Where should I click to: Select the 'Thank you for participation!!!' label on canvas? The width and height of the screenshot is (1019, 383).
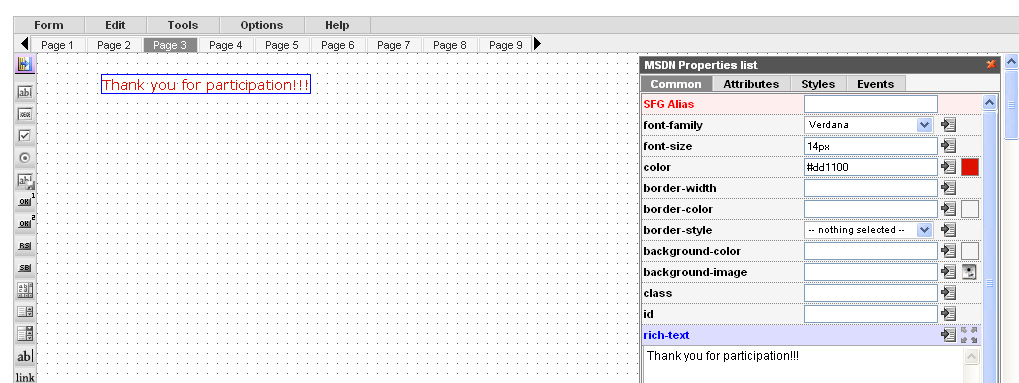206,85
